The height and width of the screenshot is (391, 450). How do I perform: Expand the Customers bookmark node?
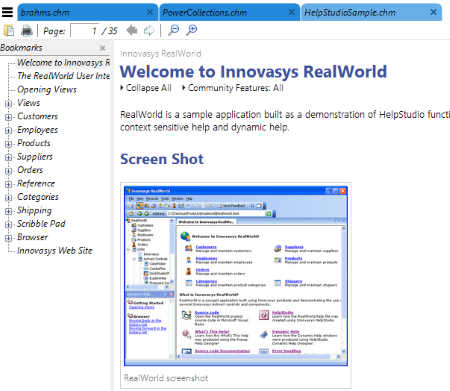[x=8, y=117]
